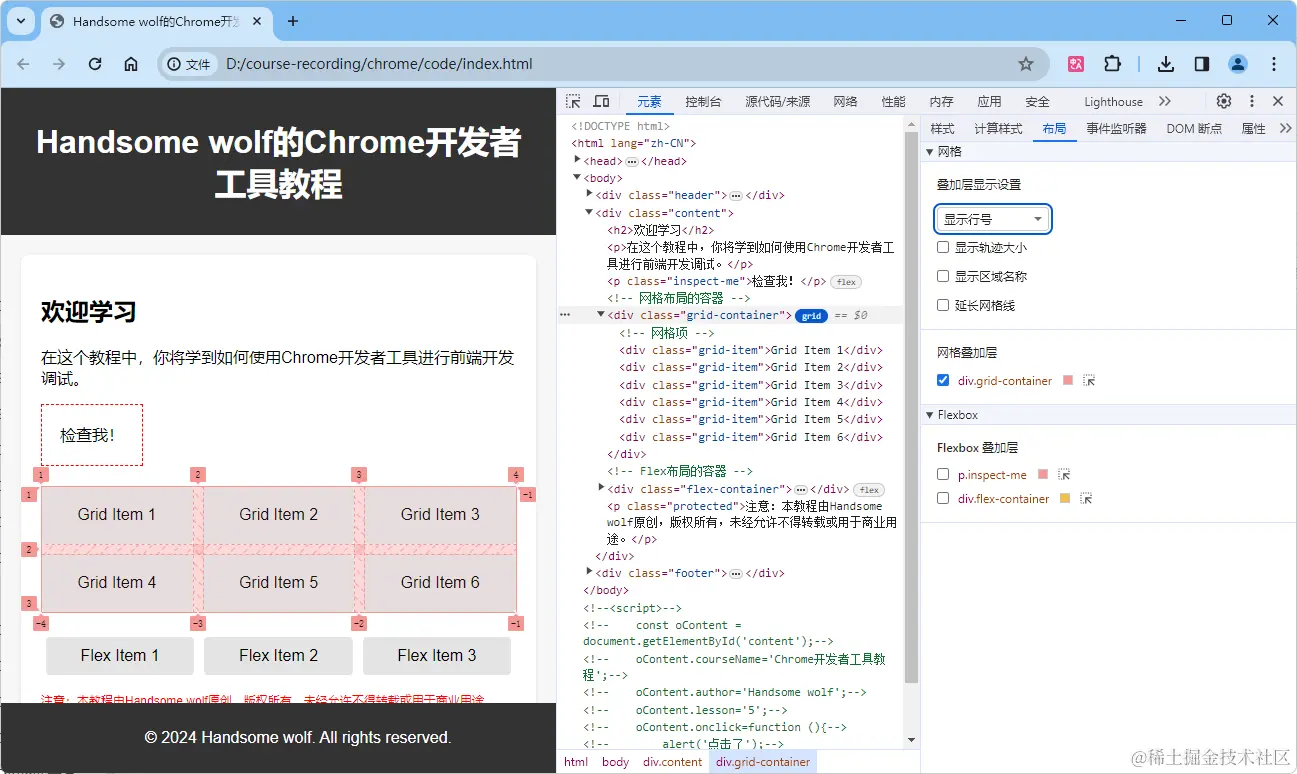Click Flex Item 2 button on page

(278, 656)
